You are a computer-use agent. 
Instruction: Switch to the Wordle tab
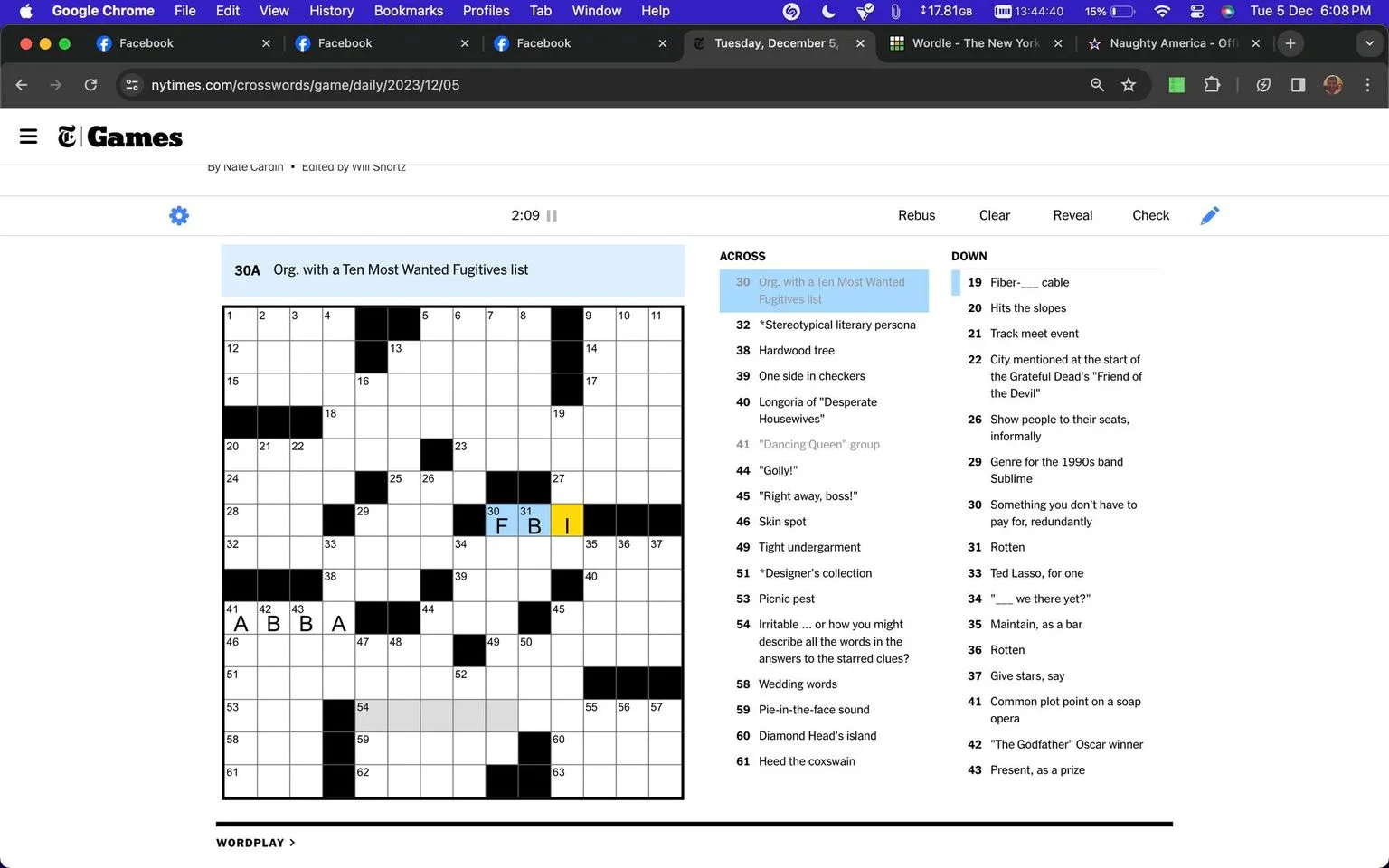[x=975, y=43]
